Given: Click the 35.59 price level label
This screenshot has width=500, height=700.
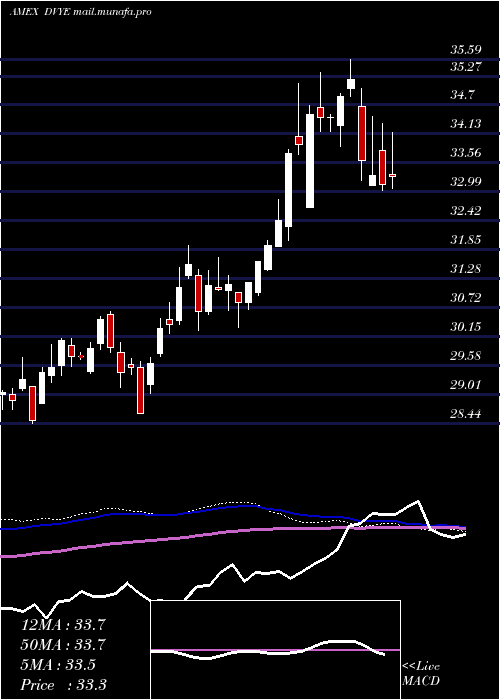Looking at the screenshot, I should [466, 50].
